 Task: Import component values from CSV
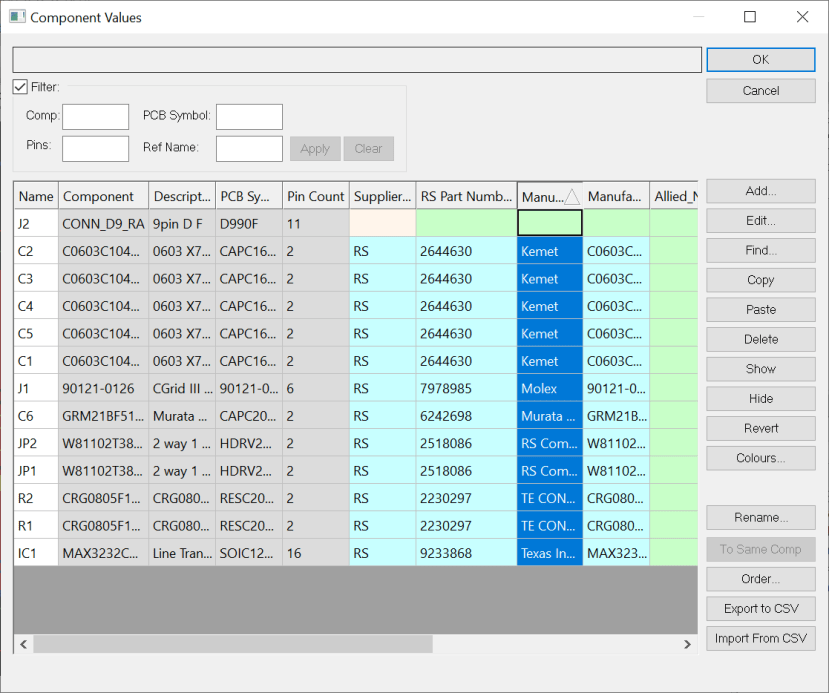tap(760, 638)
